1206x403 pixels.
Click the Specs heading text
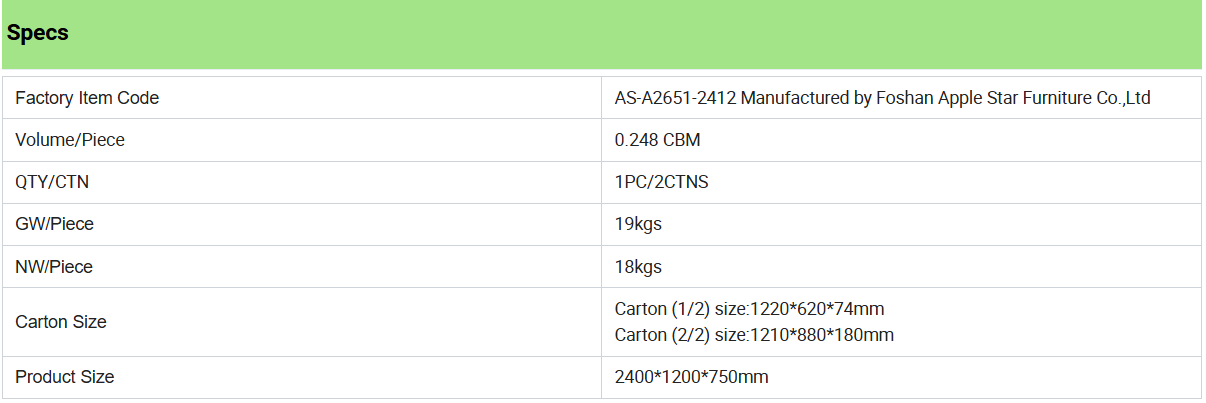tap(38, 33)
